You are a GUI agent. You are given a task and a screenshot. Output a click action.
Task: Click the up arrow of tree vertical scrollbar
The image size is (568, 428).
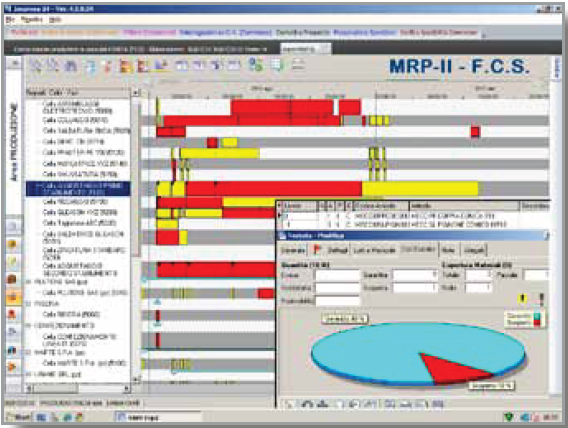click(x=135, y=93)
